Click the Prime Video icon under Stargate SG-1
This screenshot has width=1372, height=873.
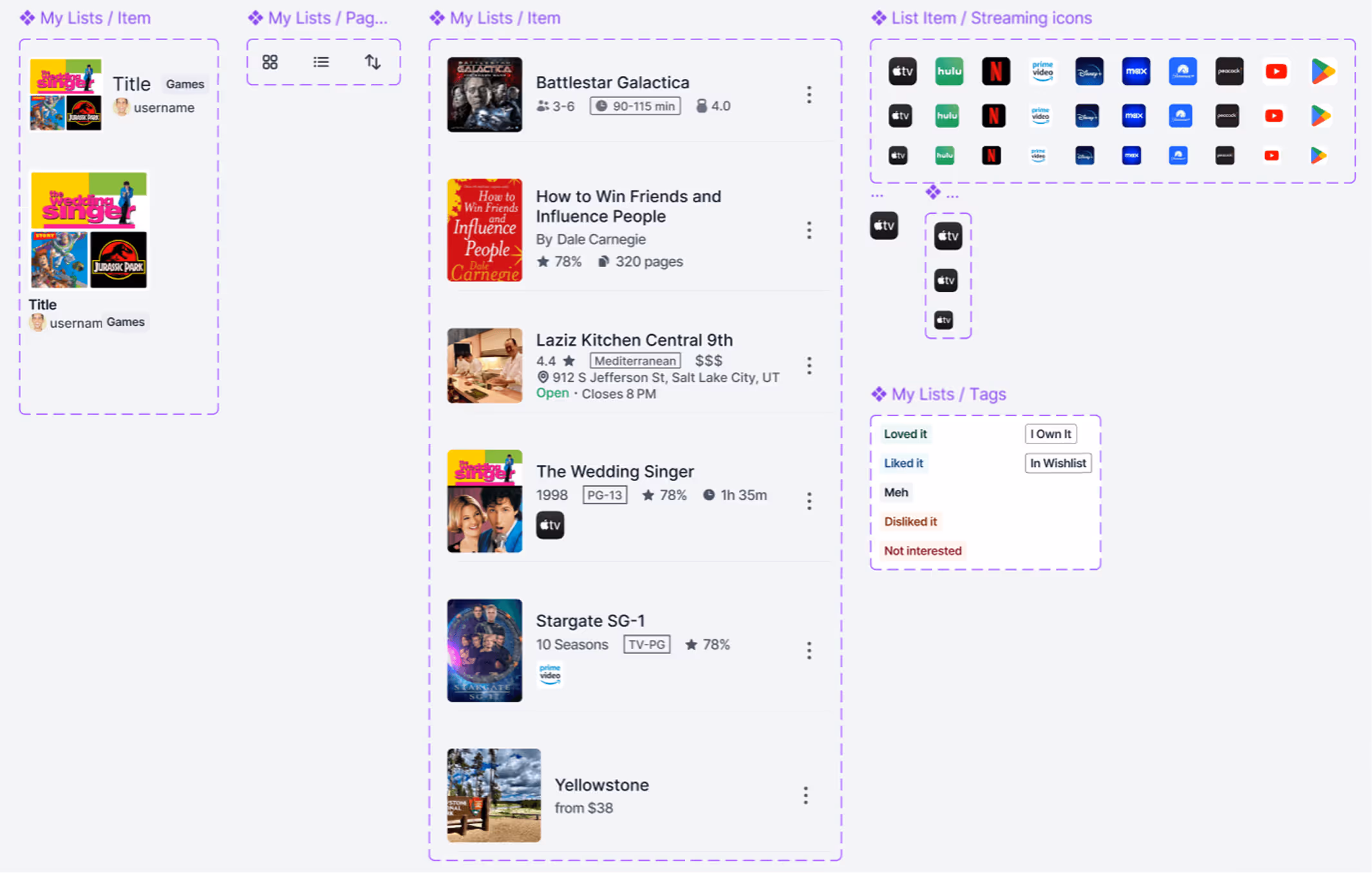[550, 673]
